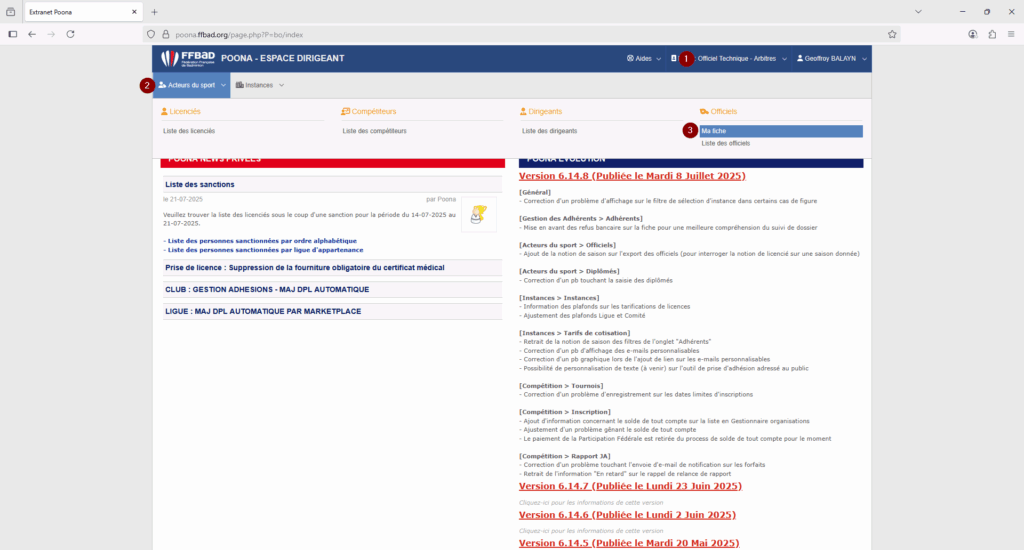Click the Compétiteurs section heading
The width and height of the screenshot is (1024, 550).
(374, 112)
